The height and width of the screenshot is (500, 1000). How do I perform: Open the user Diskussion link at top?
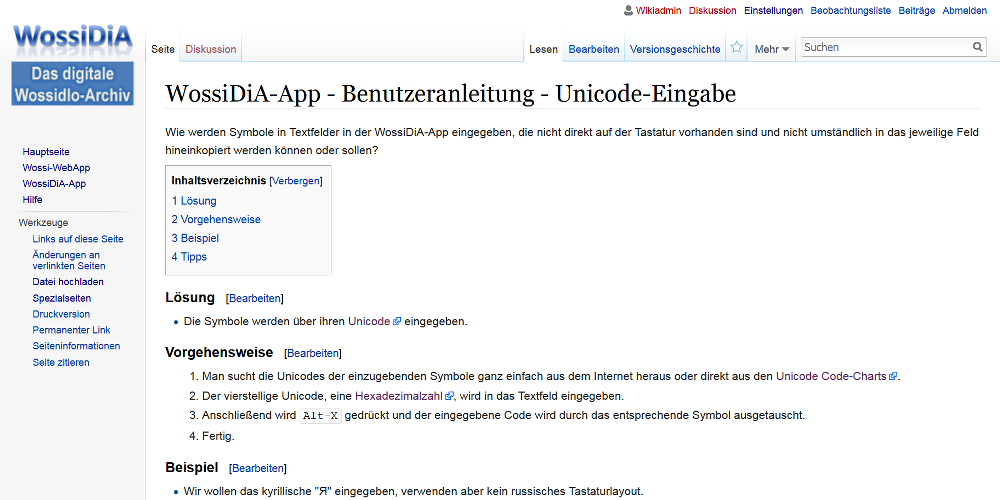[712, 11]
